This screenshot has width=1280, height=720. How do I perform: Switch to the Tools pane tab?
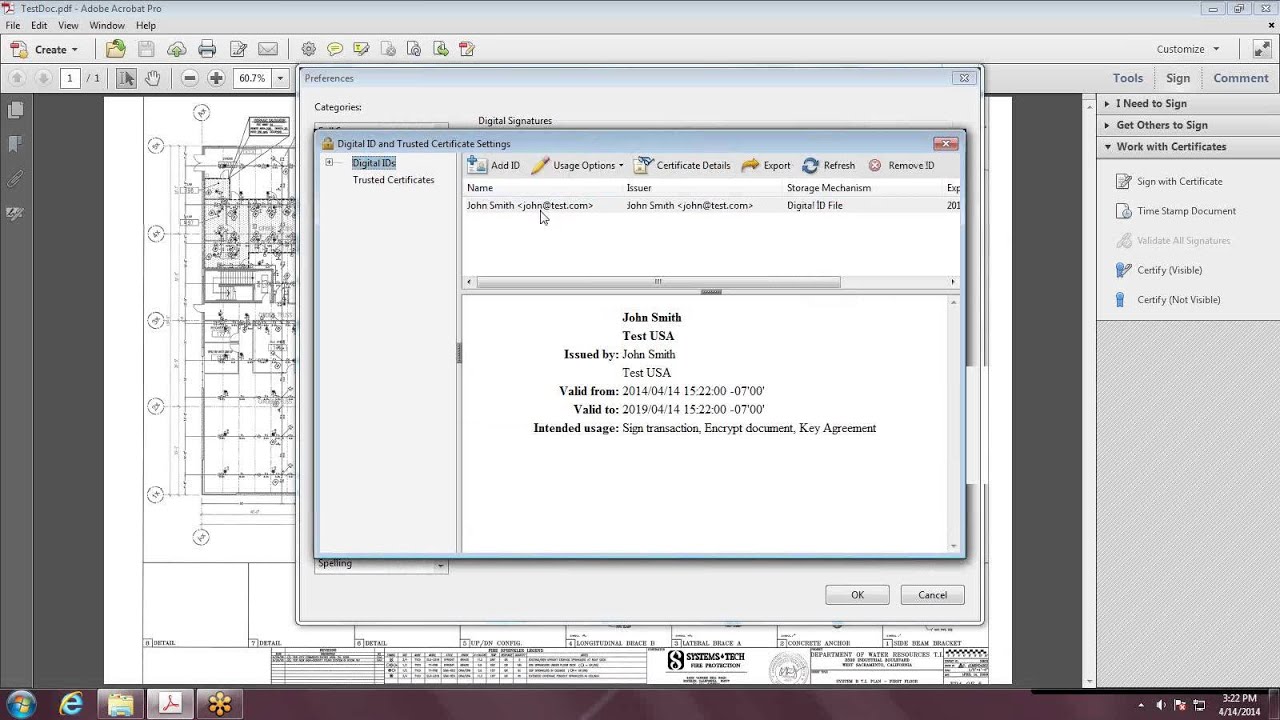coord(1128,78)
